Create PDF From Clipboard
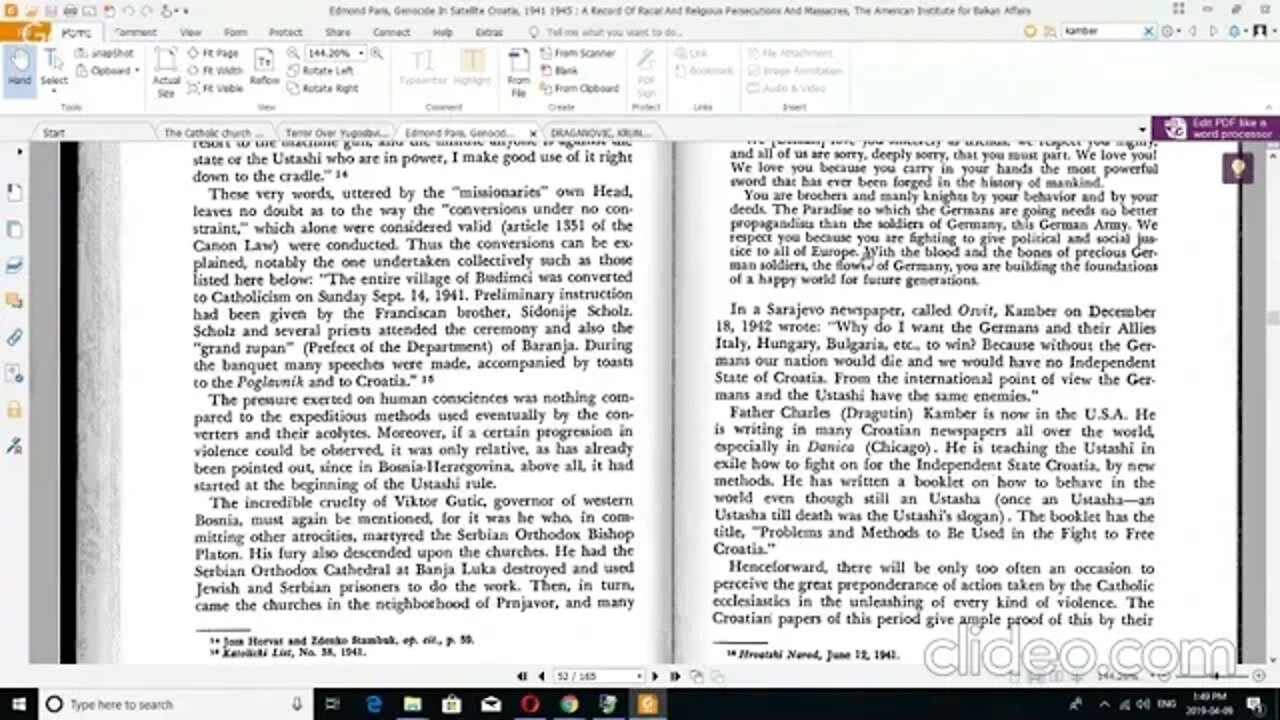This screenshot has width=1280, height=720. tap(579, 88)
